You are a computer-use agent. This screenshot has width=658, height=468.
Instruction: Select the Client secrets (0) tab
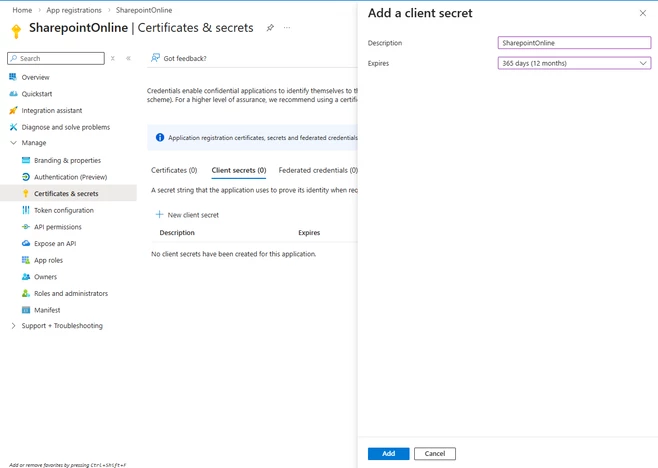(x=239, y=170)
